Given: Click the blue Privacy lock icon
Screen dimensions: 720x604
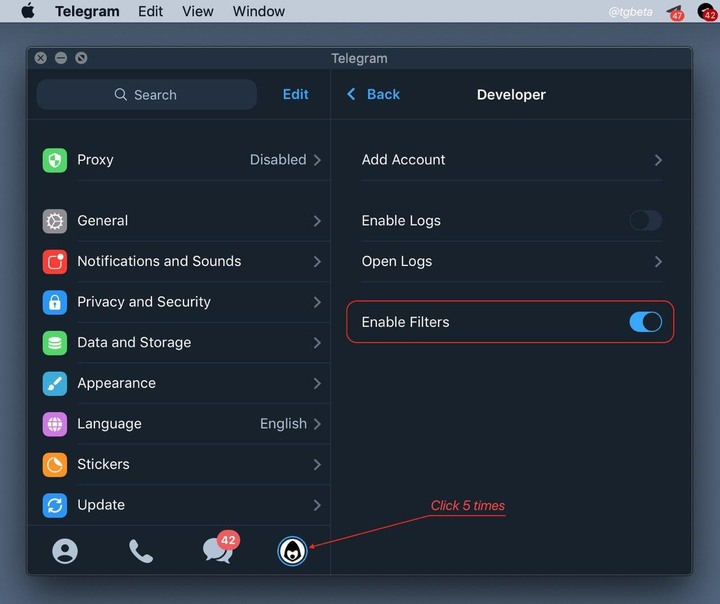Looking at the screenshot, I should coord(55,302).
